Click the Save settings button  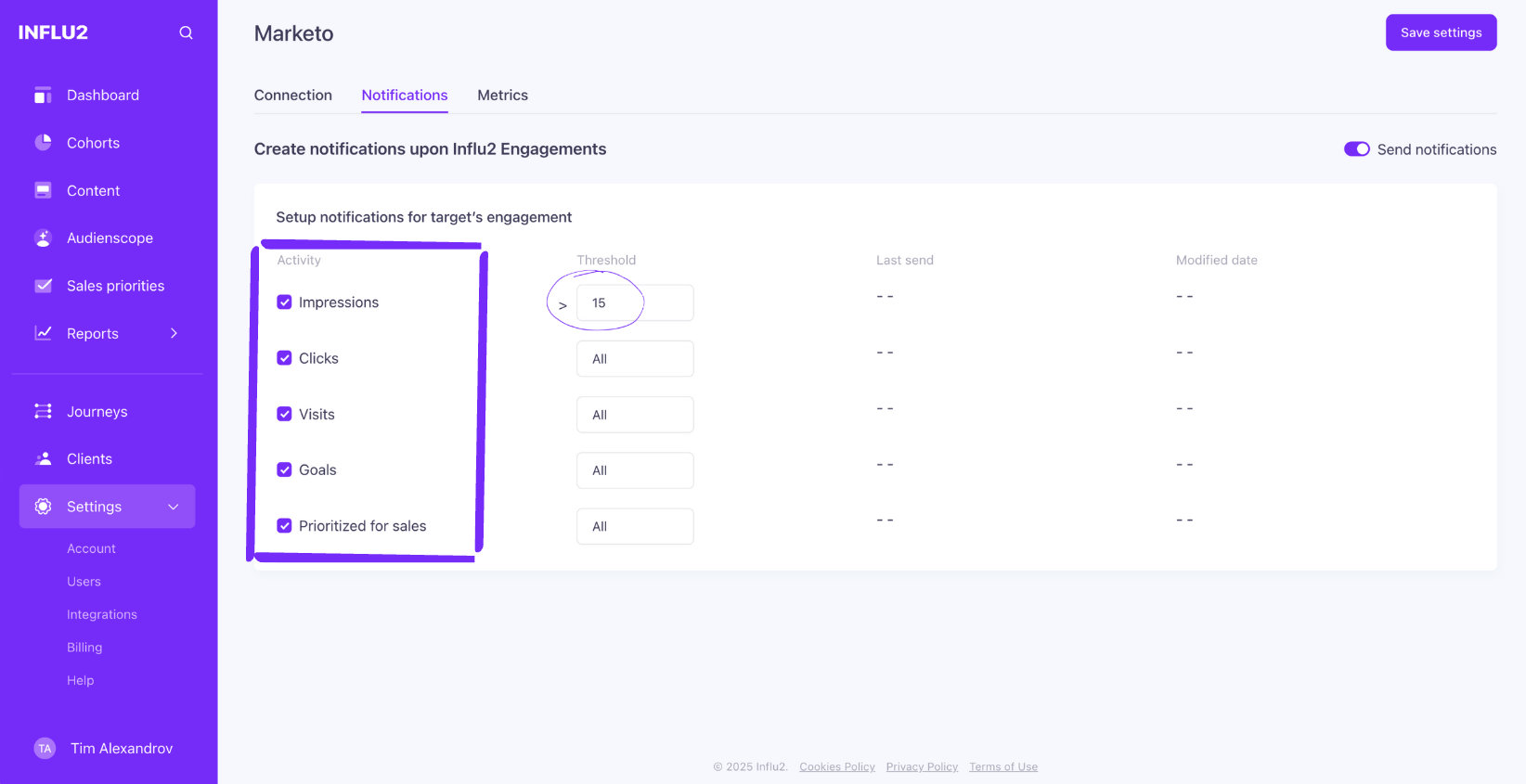tap(1441, 32)
